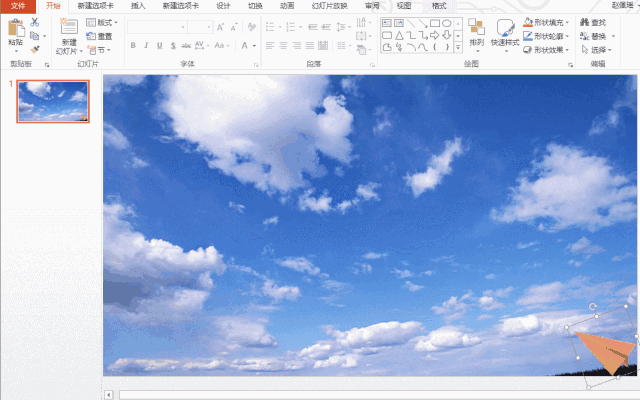Open the Drawing (绘图) dialog launcher
640x400 pixels.
[x=570, y=65]
